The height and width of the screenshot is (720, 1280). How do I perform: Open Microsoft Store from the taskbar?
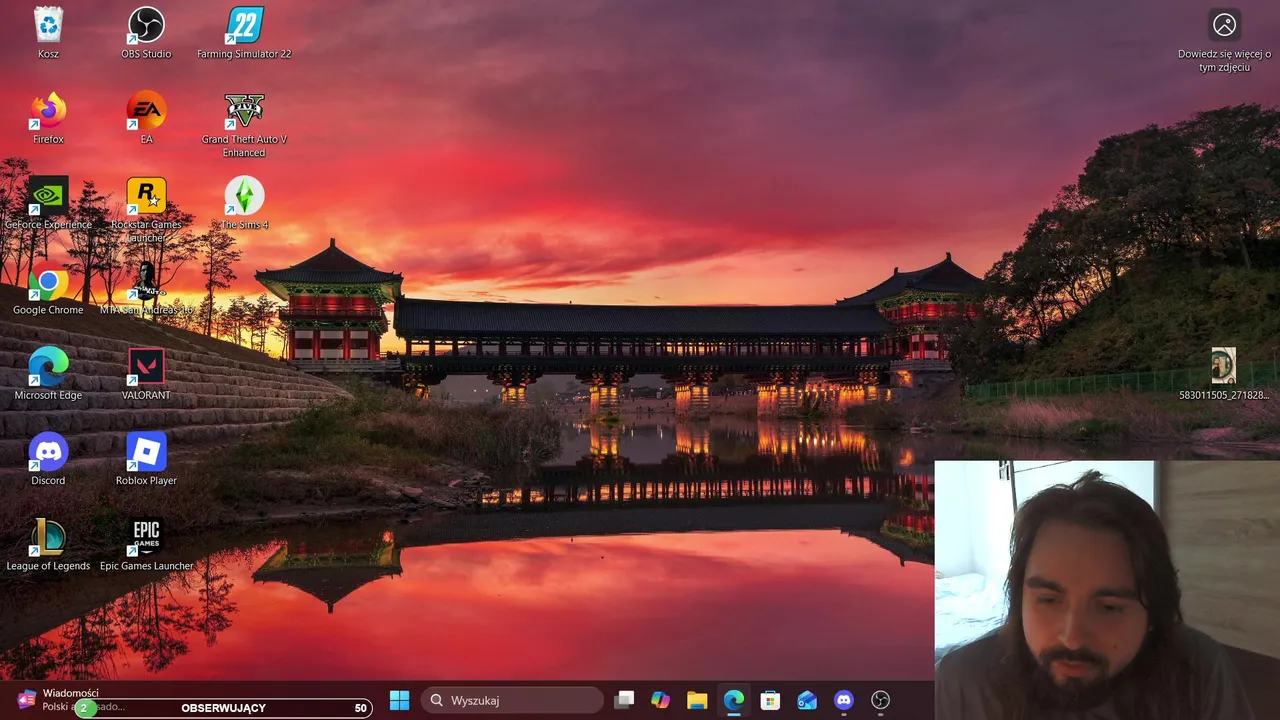[770, 700]
